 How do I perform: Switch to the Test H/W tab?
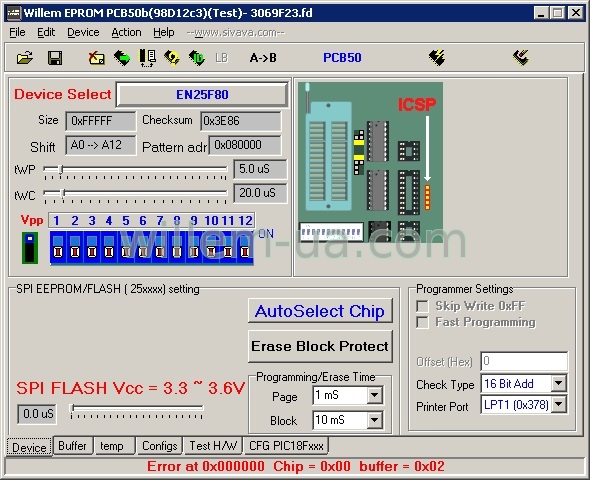[213, 446]
